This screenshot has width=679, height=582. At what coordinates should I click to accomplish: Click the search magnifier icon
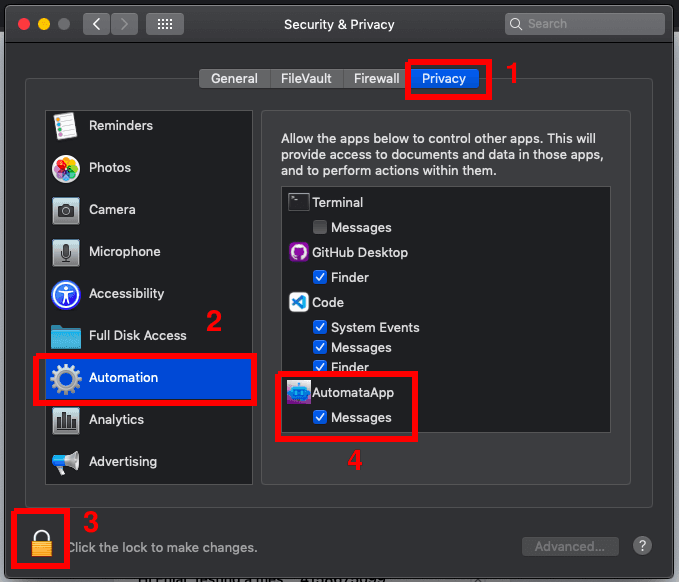click(x=515, y=24)
